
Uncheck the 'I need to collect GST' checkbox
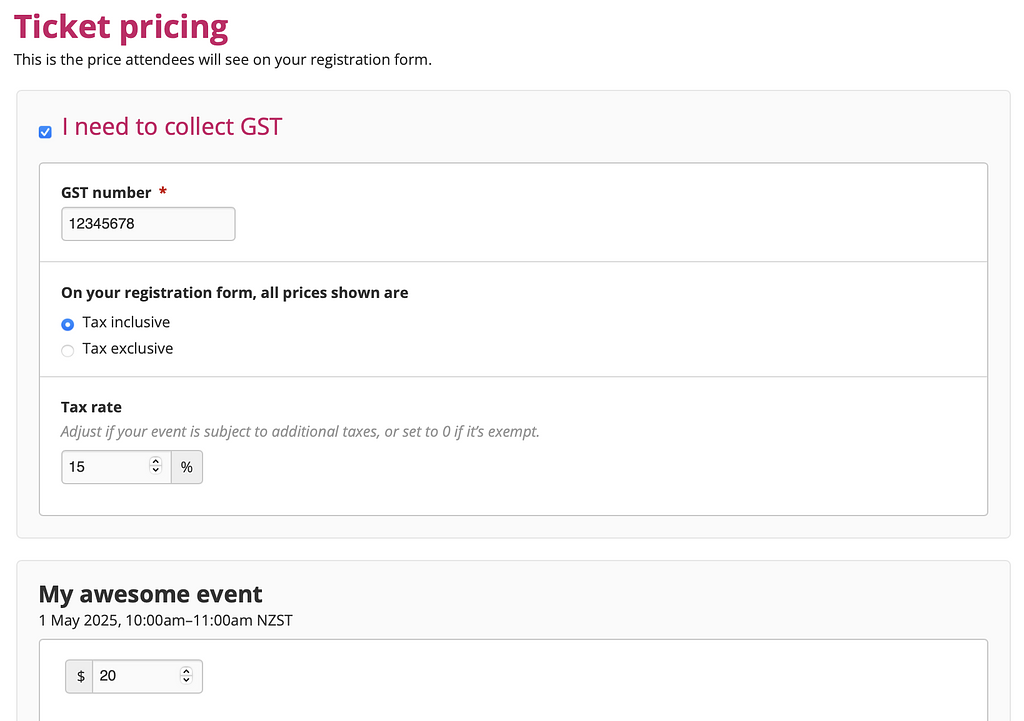click(45, 132)
